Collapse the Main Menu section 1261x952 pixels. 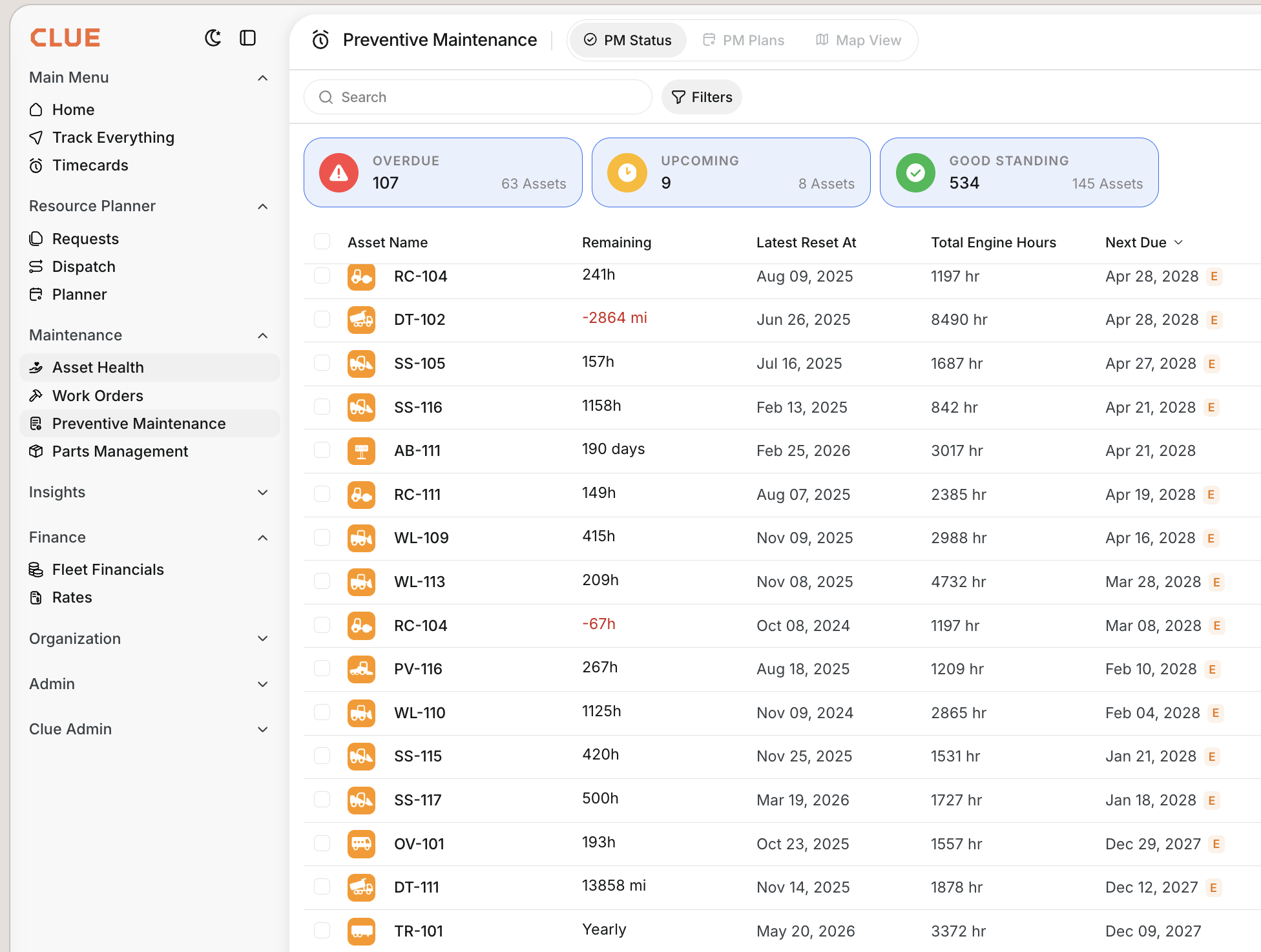263,78
